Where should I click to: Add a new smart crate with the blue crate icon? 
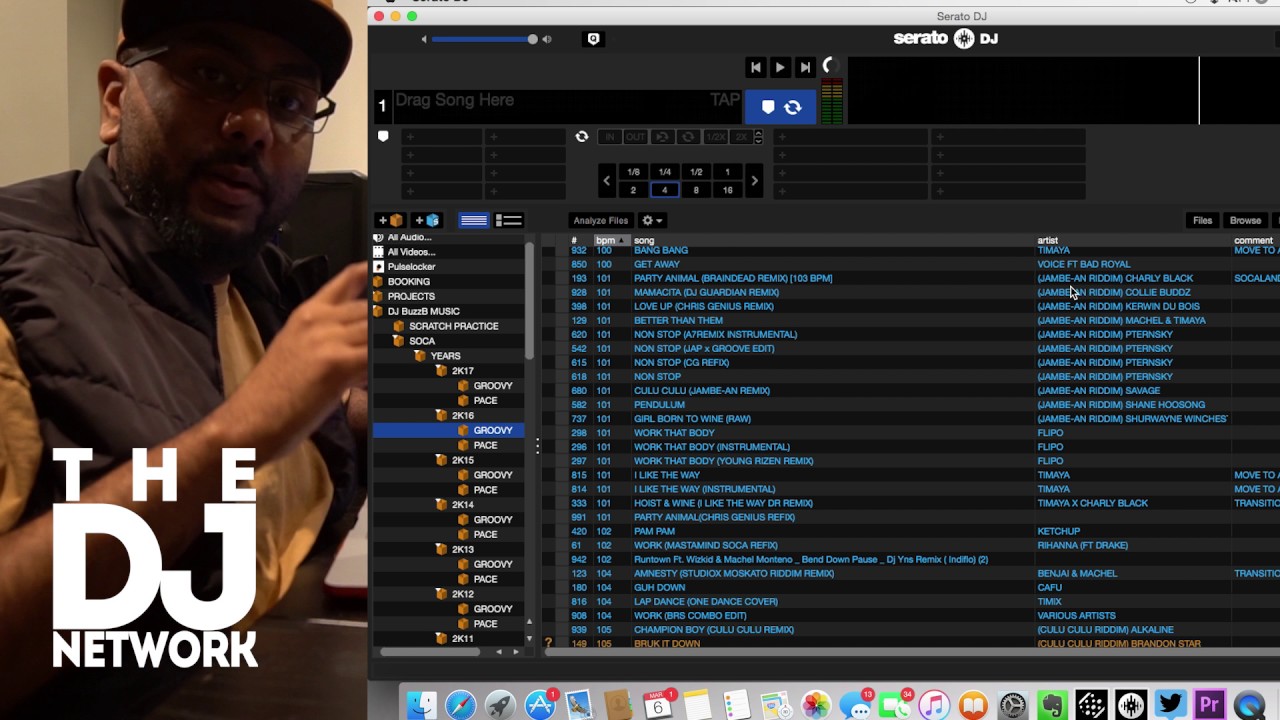(427, 220)
